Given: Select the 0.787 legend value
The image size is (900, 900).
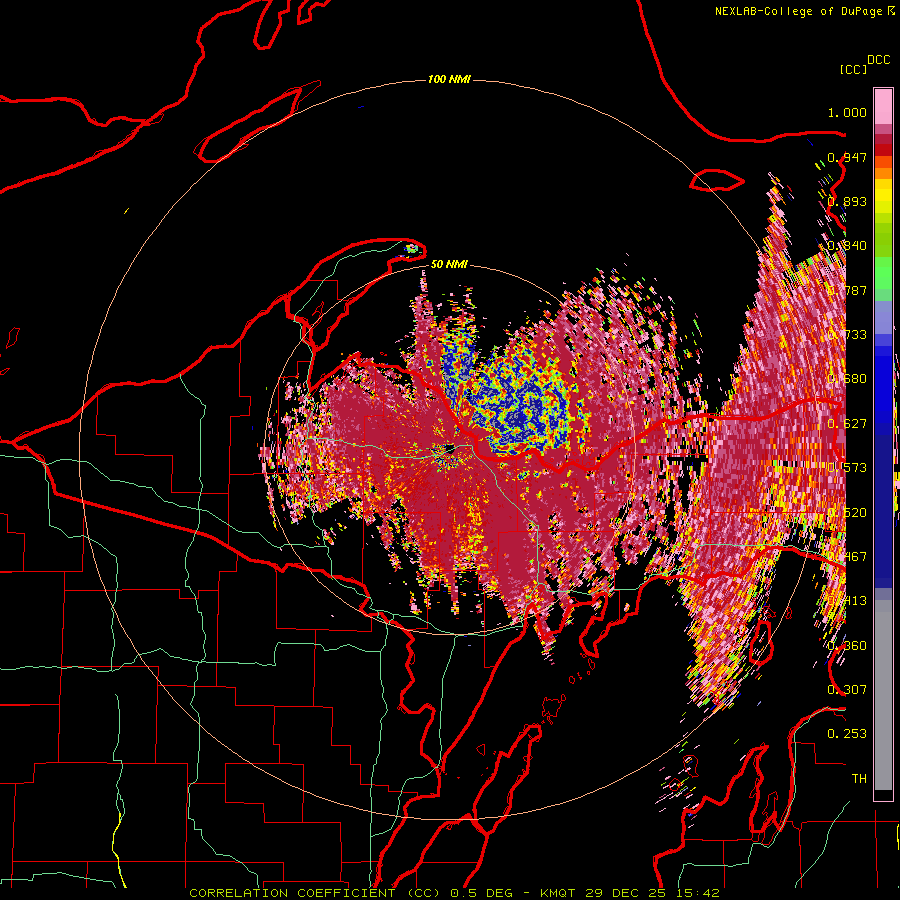Looking at the screenshot, I should click(x=847, y=290).
